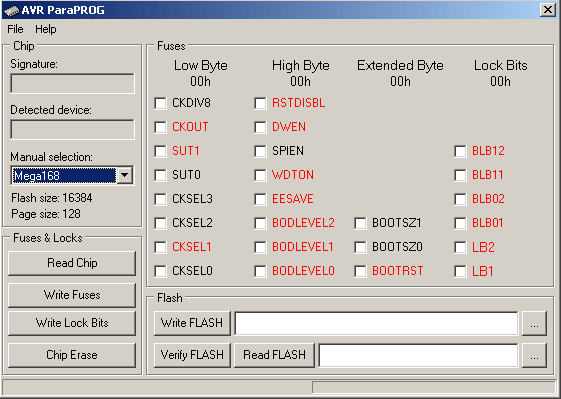Click the 'Low Byte' column heading
561x399 pixels.
click(200, 65)
